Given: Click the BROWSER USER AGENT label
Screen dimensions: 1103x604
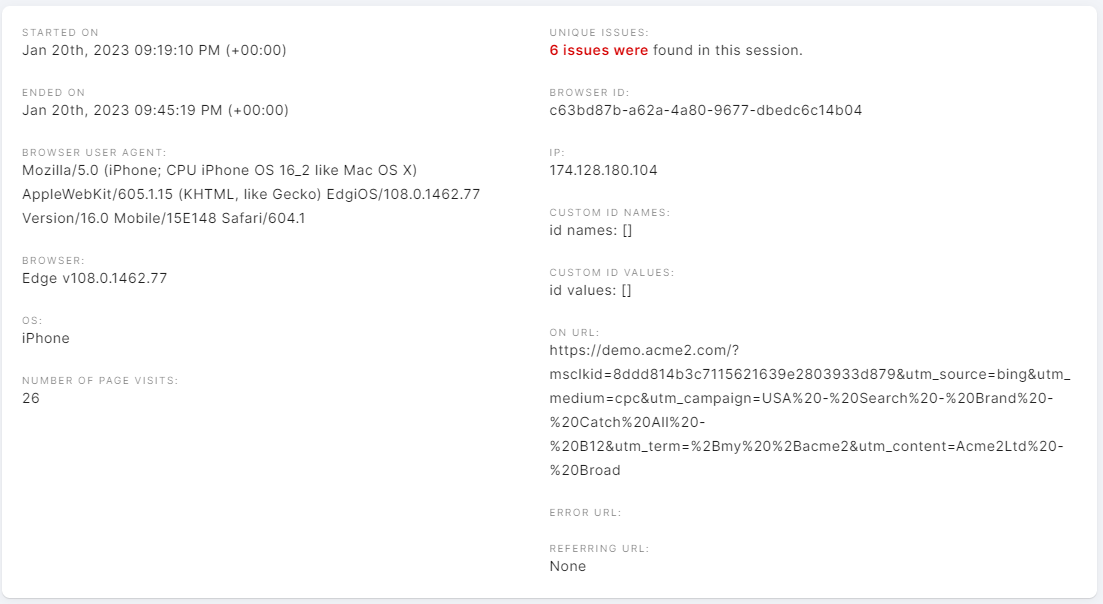Looking at the screenshot, I should click(x=94, y=153).
